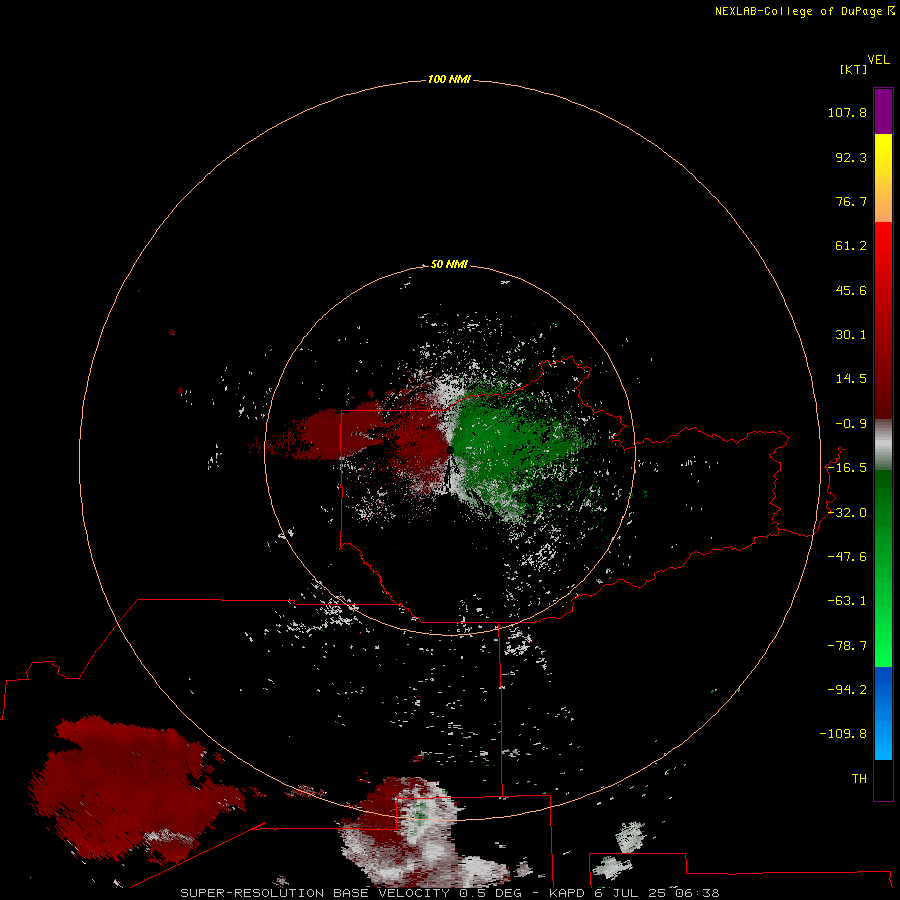The width and height of the screenshot is (900, 900).
Task: Click the -16.5 velocity scale value
Action: point(847,468)
